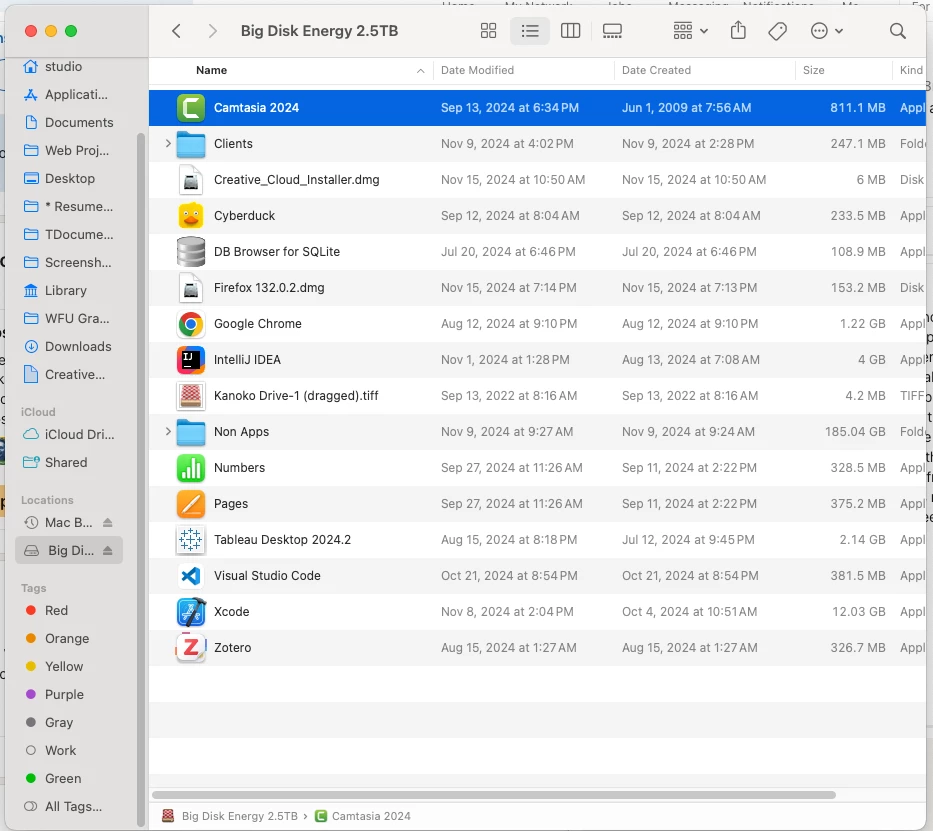
Task: Select the Firefox 132.0.2.dmg file icon
Action: point(191,287)
